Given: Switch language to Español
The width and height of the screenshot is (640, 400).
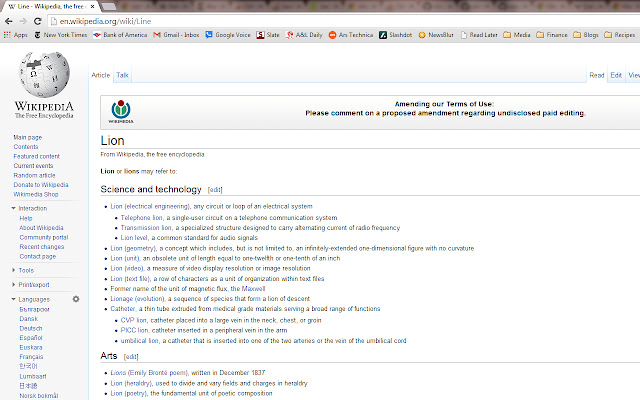Looking at the screenshot, I should click(x=31, y=338).
